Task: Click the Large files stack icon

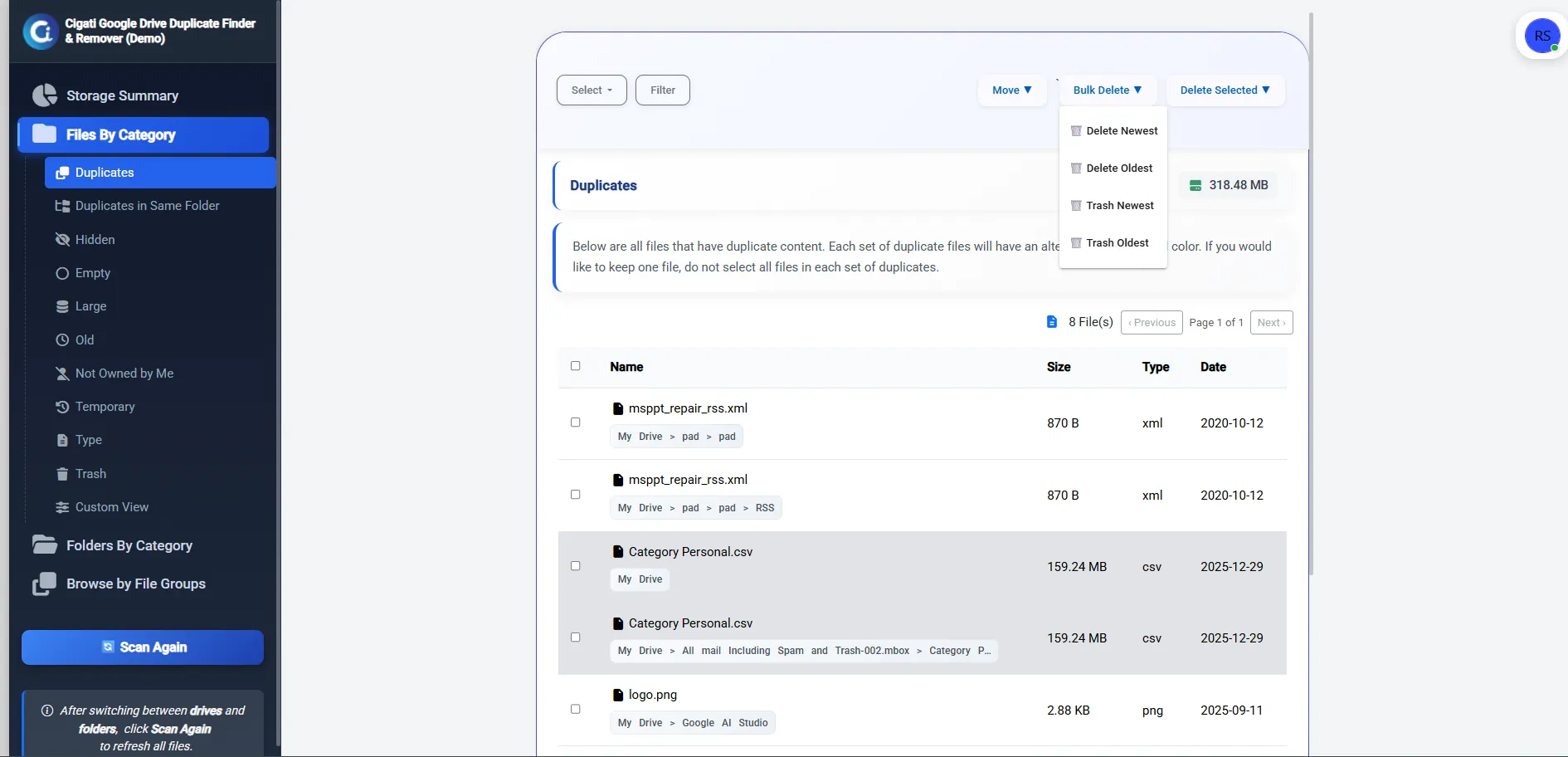Action: (62, 306)
